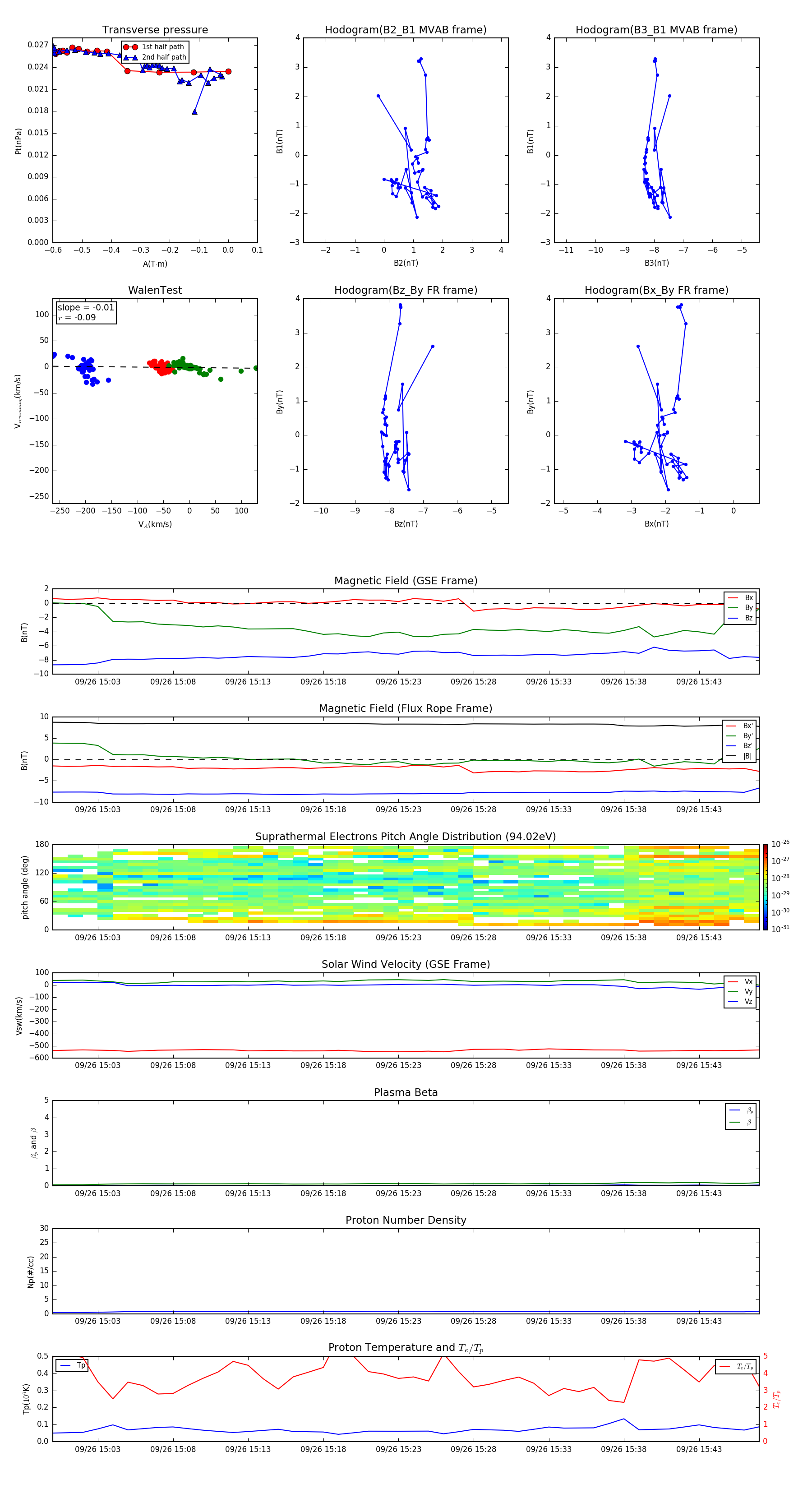Select By entry in GSE magnetic field legend
This screenshot has width=812, height=1489.
740,607
